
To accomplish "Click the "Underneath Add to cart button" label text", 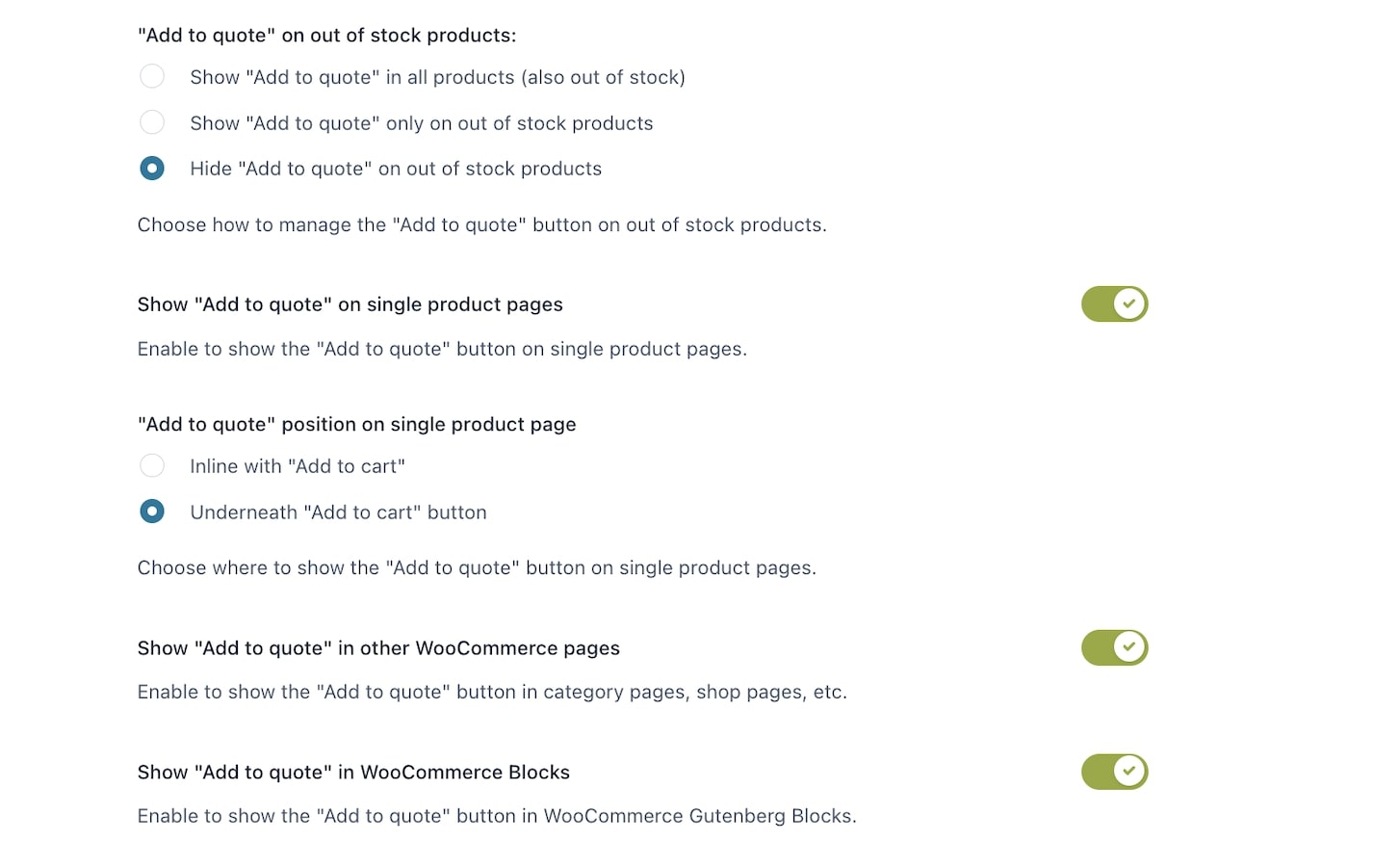I will click(339, 512).
